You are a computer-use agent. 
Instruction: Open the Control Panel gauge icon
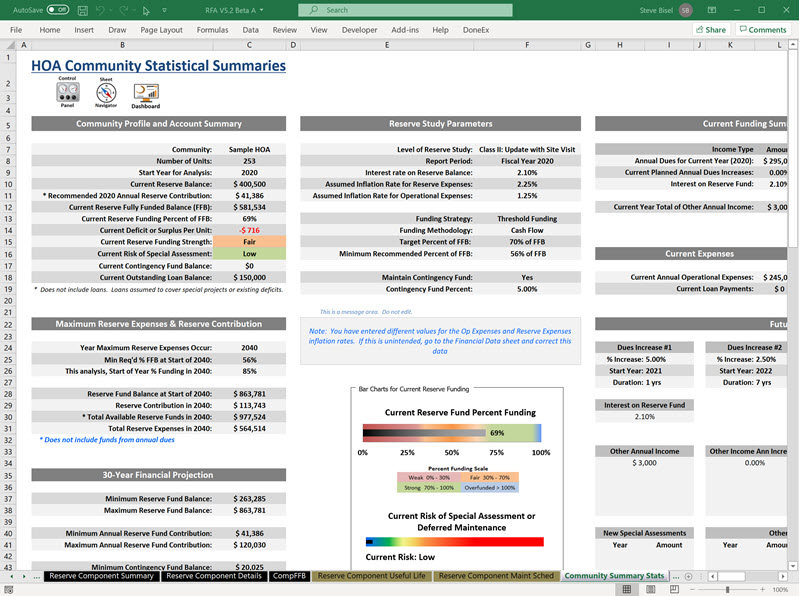coord(68,91)
